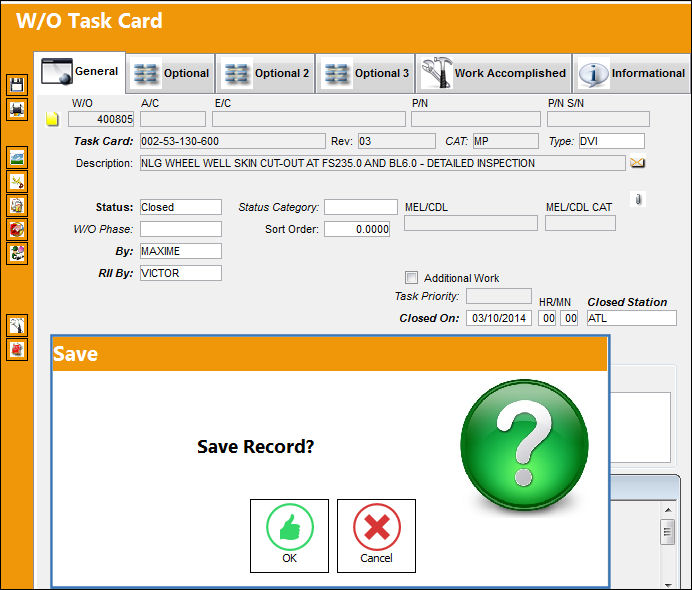Image resolution: width=692 pixels, height=590 pixels.
Task: Tick the Additional Work checkbox
Action: [411, 278]
